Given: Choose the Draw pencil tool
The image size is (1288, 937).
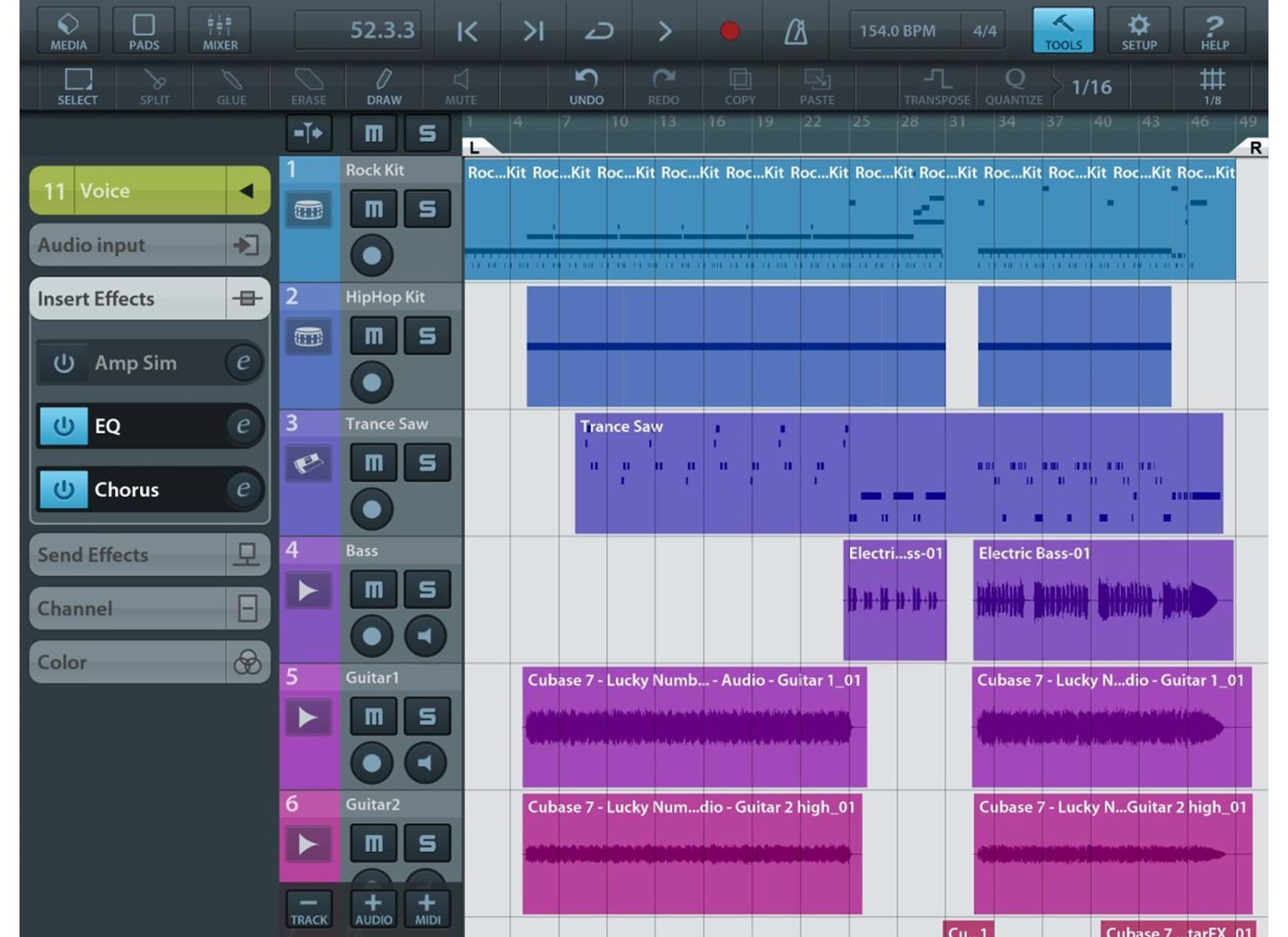Looking at the screenshot, I should [x=384, y=87].
